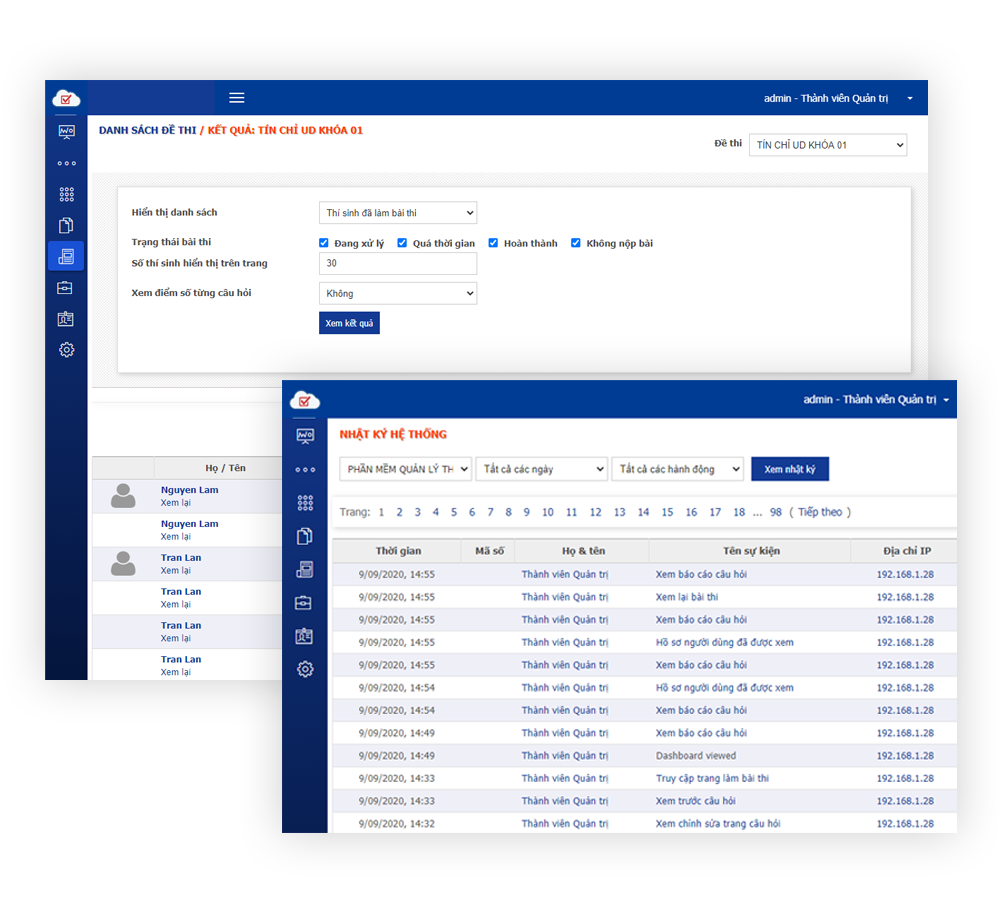This screenshot has width=1000, height=900.
Task: Toggle the Không nộp bài checkbox
Action: point(576,243)
